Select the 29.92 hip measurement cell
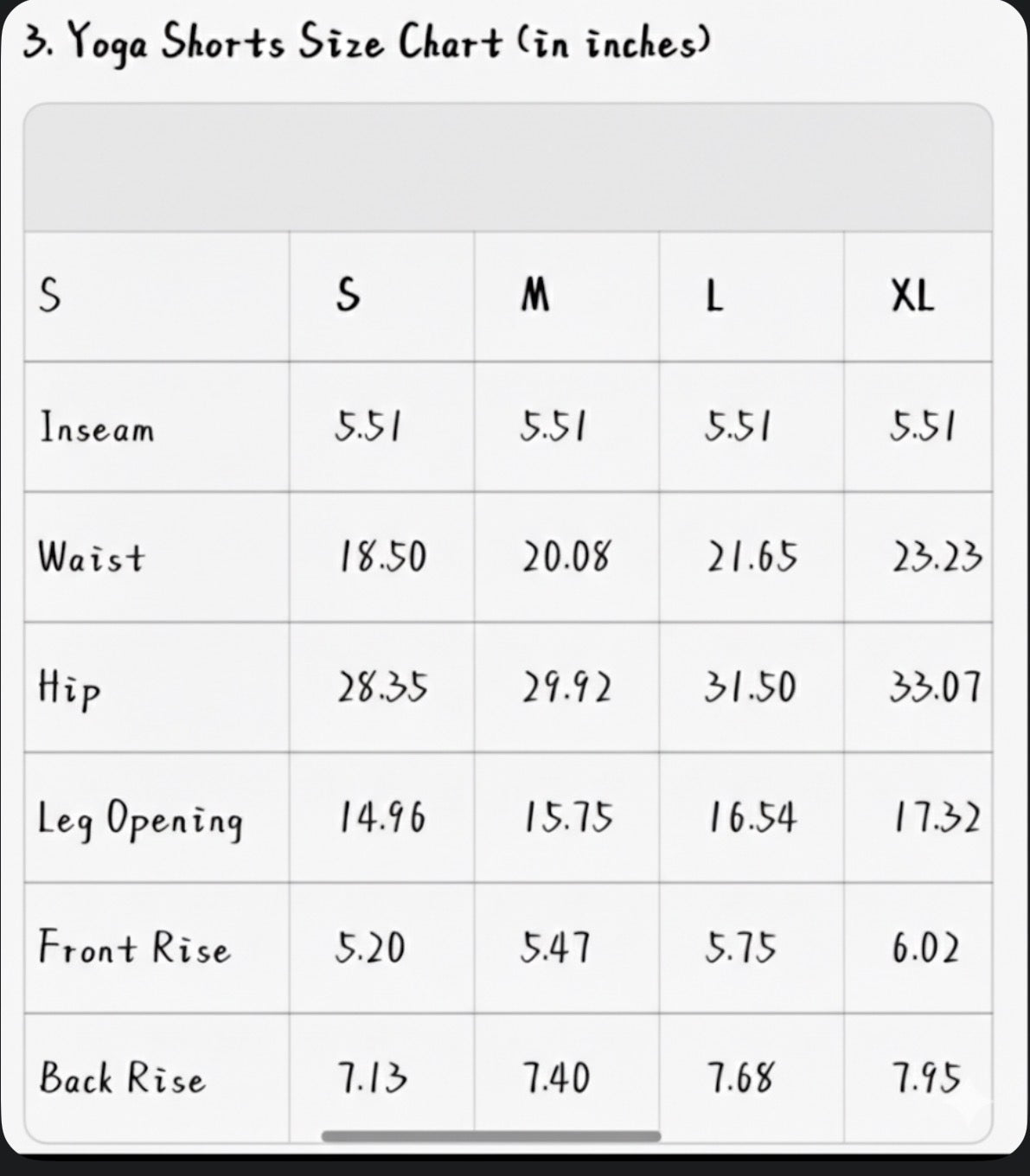The image size is (1030, 1176). tap(566, 688)
